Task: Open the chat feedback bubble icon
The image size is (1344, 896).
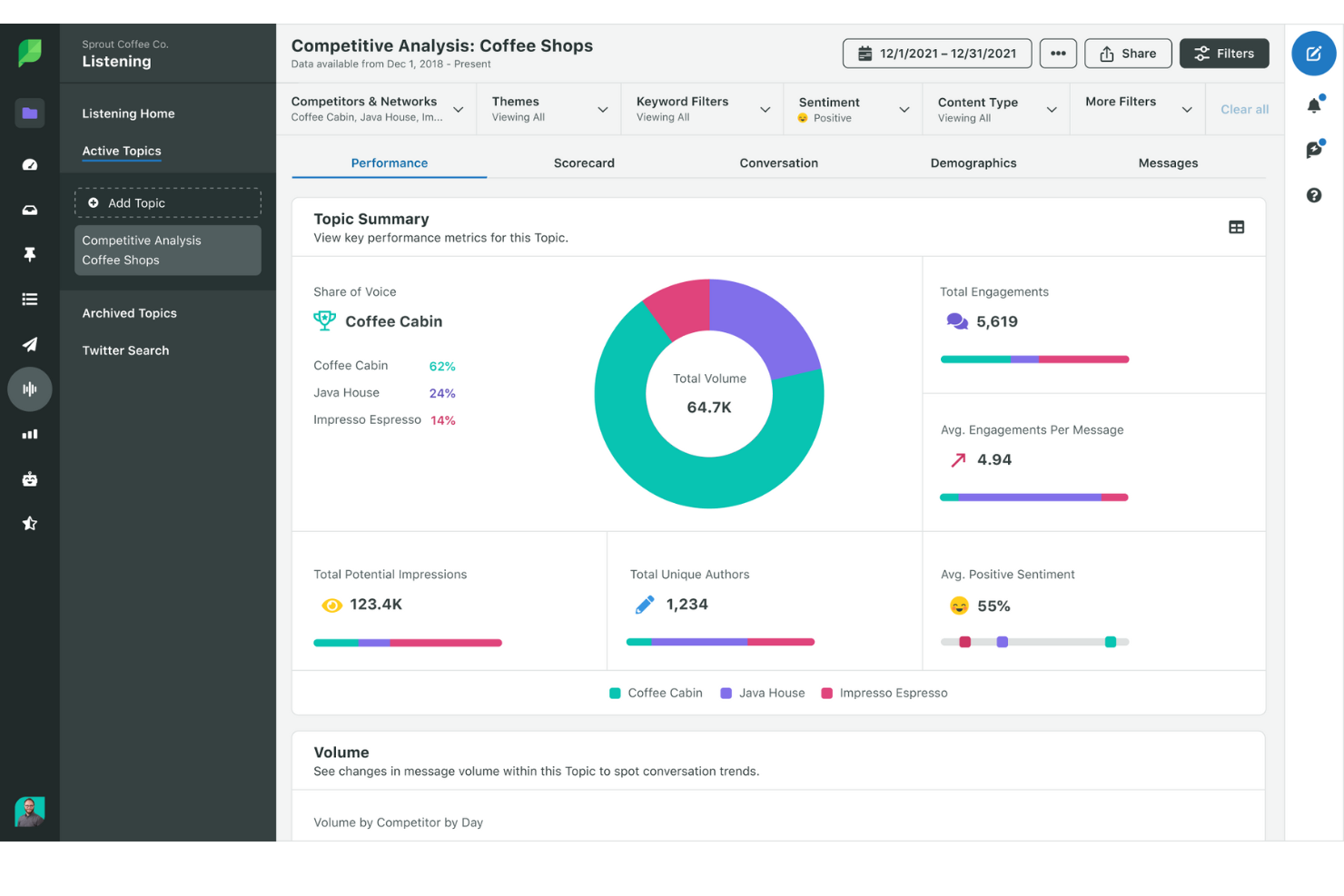Action: (x=1314, y=150)
